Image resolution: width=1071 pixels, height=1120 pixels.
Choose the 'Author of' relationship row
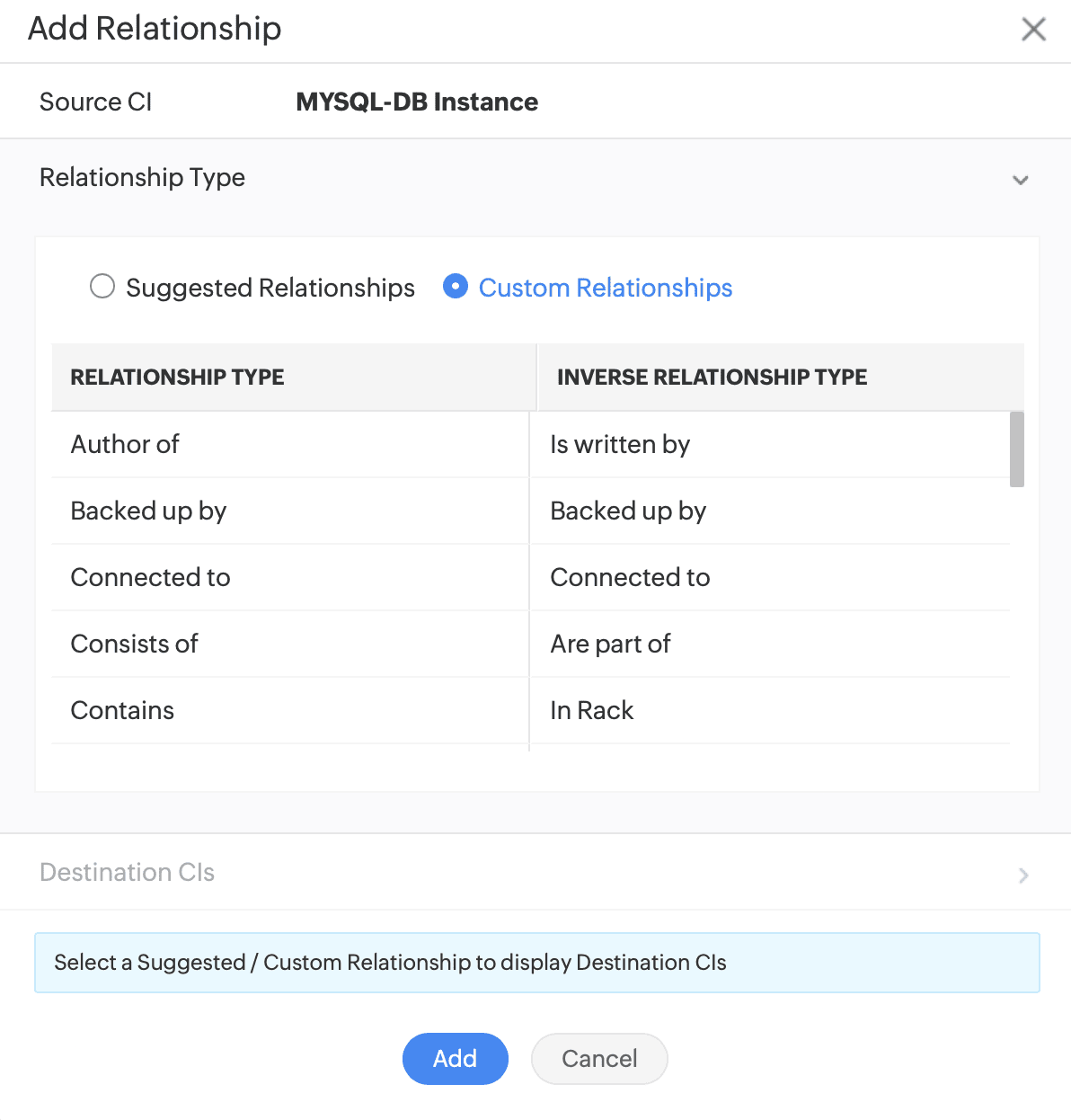(x=125, y=444)
